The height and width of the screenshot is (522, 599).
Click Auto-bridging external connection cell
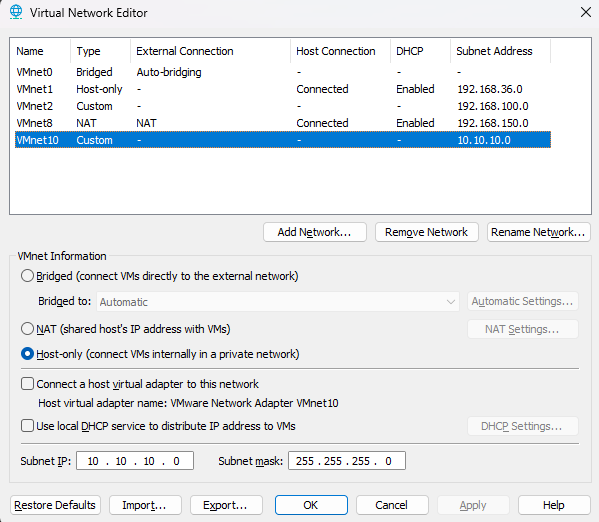tap(169, 72)
